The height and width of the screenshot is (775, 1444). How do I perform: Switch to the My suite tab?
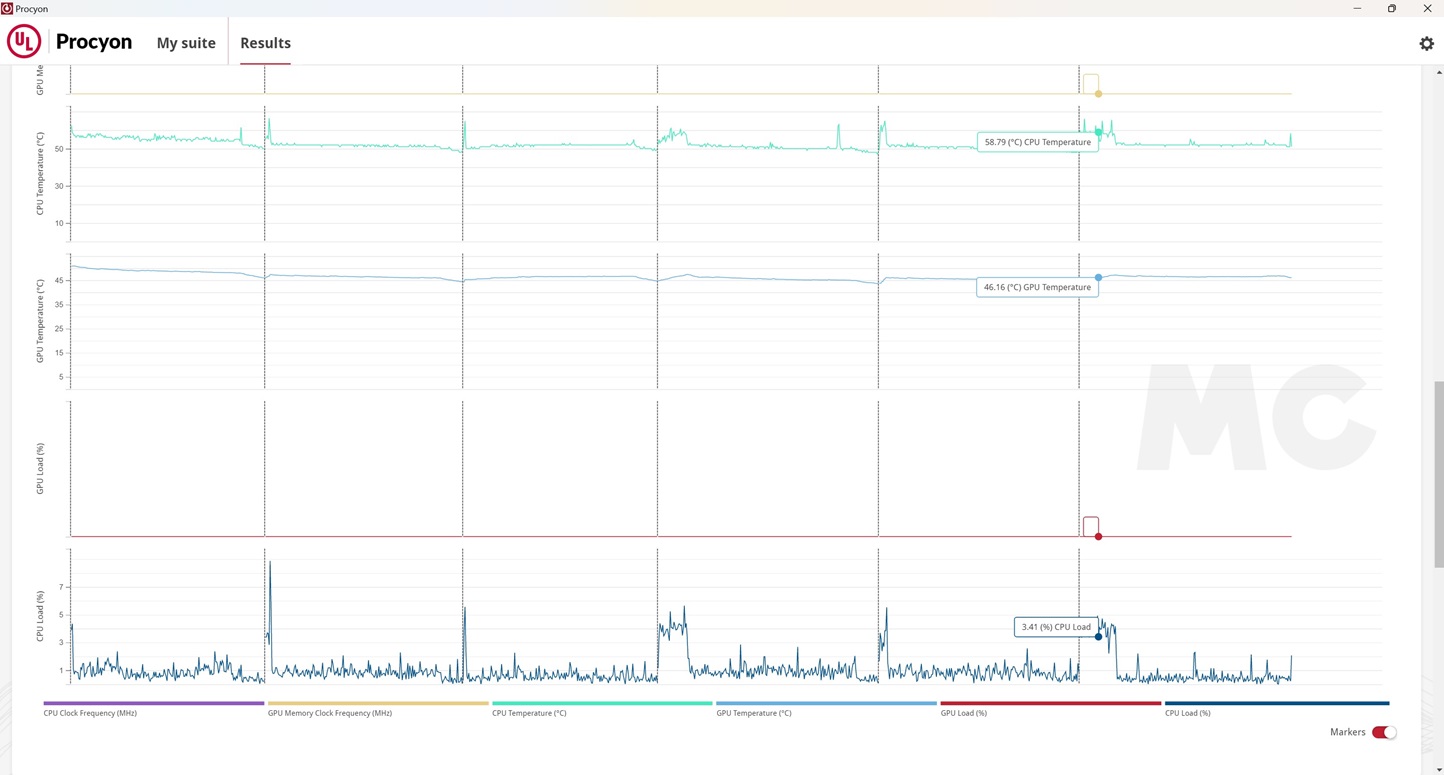tap(186, 43)
